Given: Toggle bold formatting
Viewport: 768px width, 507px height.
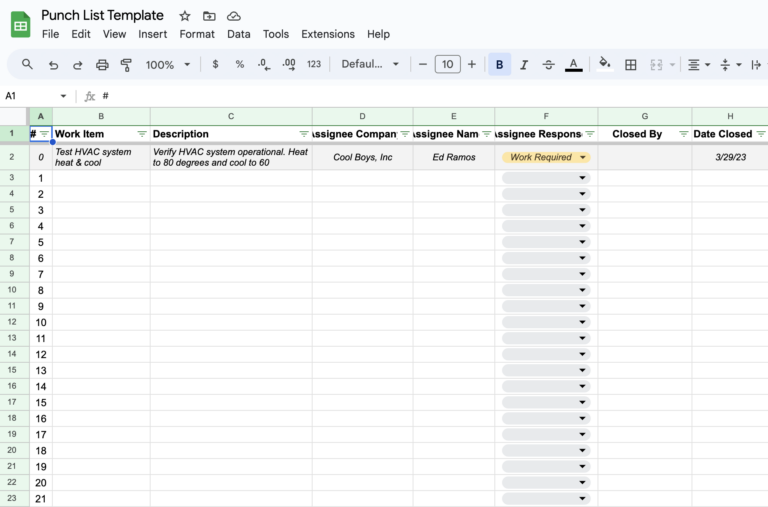Looking at the screenshot, I should 500,65.
